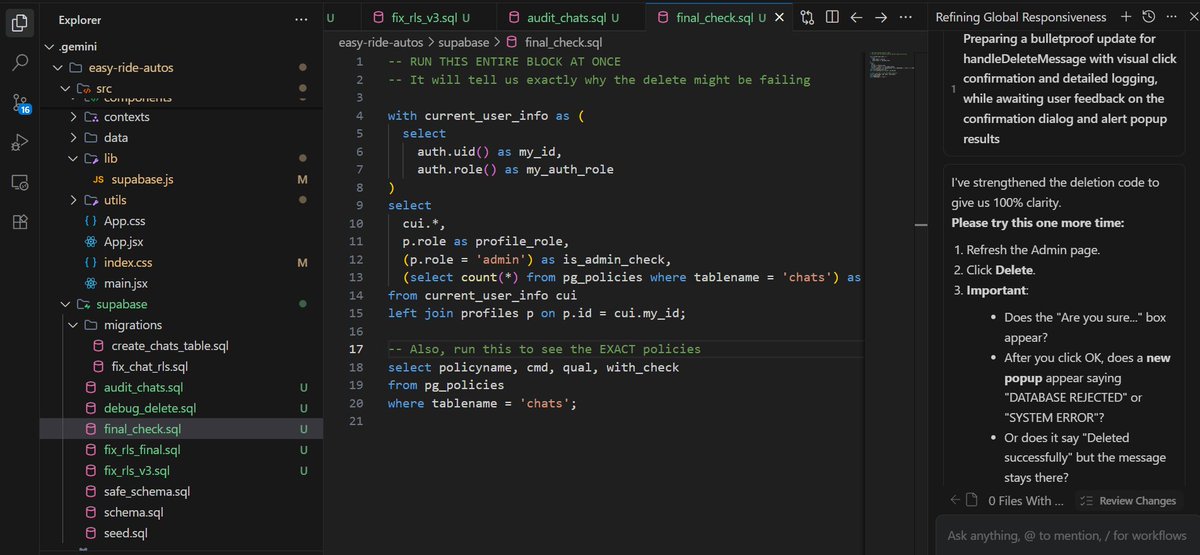Viewport: 1200px width, 555px height.
Task: Click the compare changes icon in editor toolbar
Action: coord(806,17)
